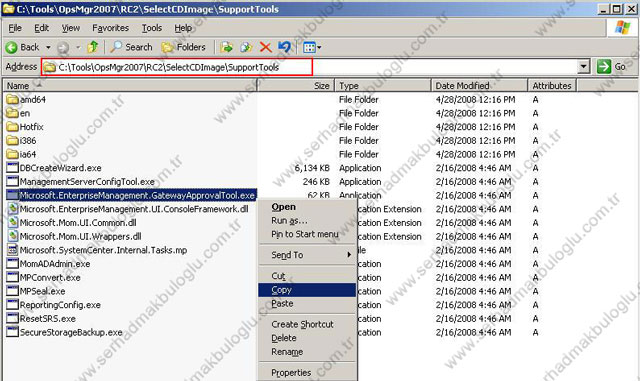Expand the Address bar dropdown
This screenshot has width=640, height=381.
[584, 66]
